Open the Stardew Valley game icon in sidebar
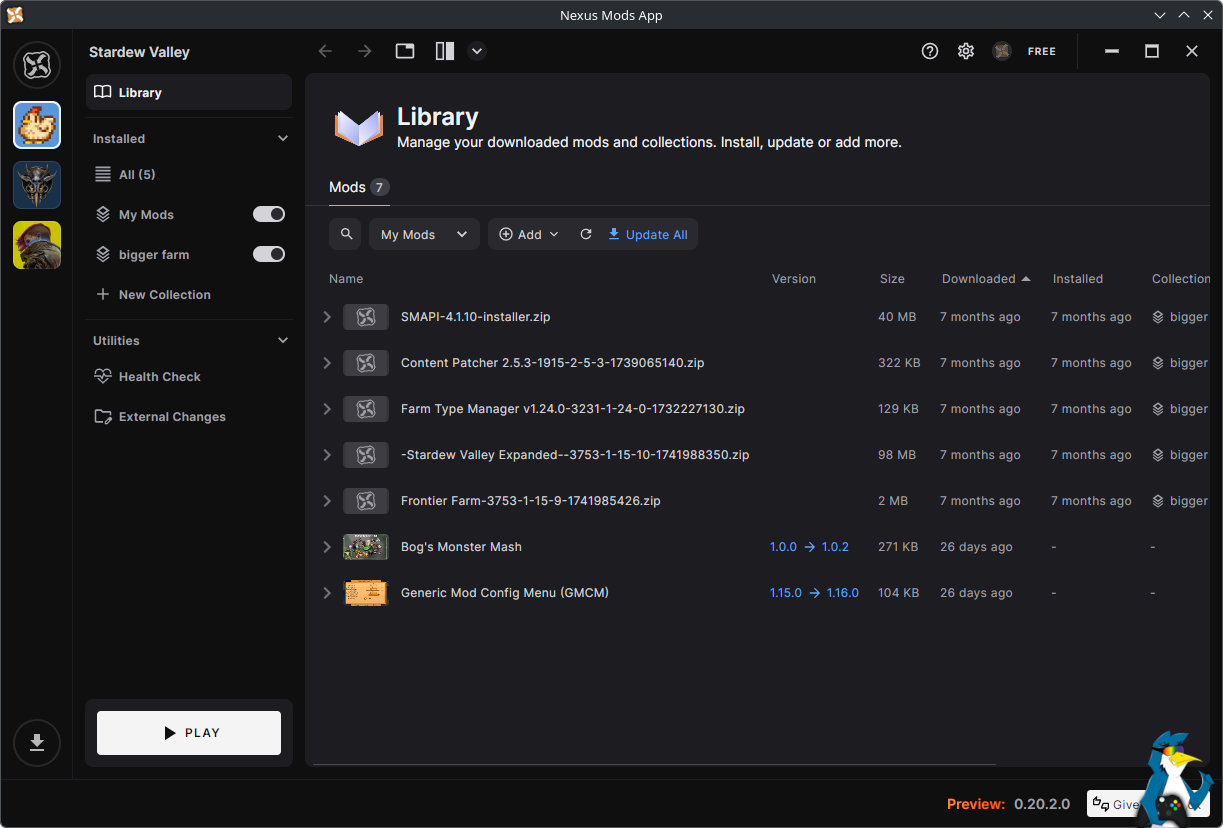Image resolution: width=1223 pixels, height=828 pixels. pos(37,125)
